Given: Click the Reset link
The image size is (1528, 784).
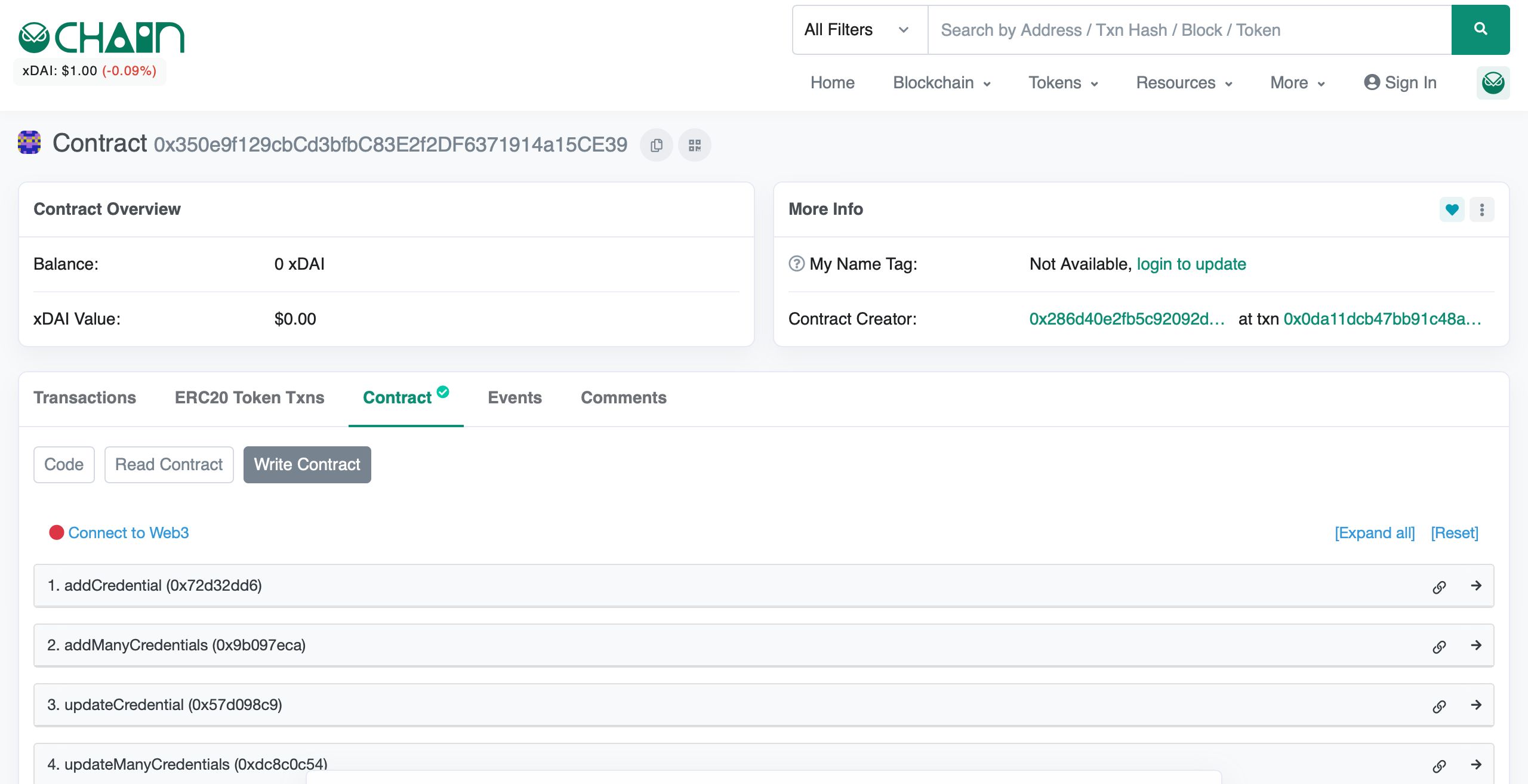Looking at the screenshot, I should 1455,532.
